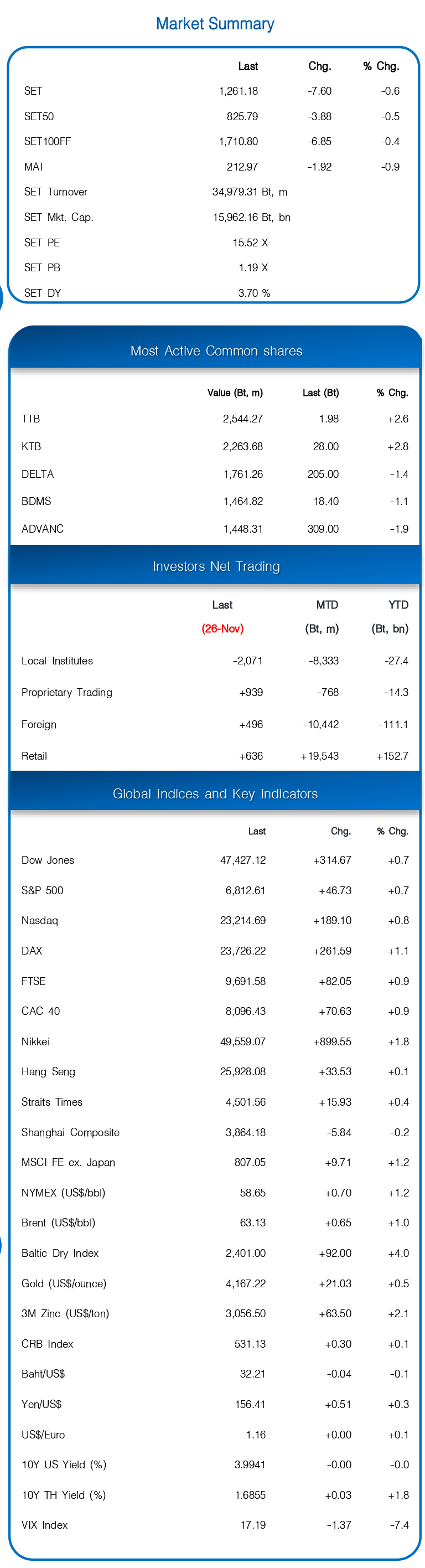Select the Dow Jones index label
This screenshot has height=1568, width=425.
coord(48,860)
